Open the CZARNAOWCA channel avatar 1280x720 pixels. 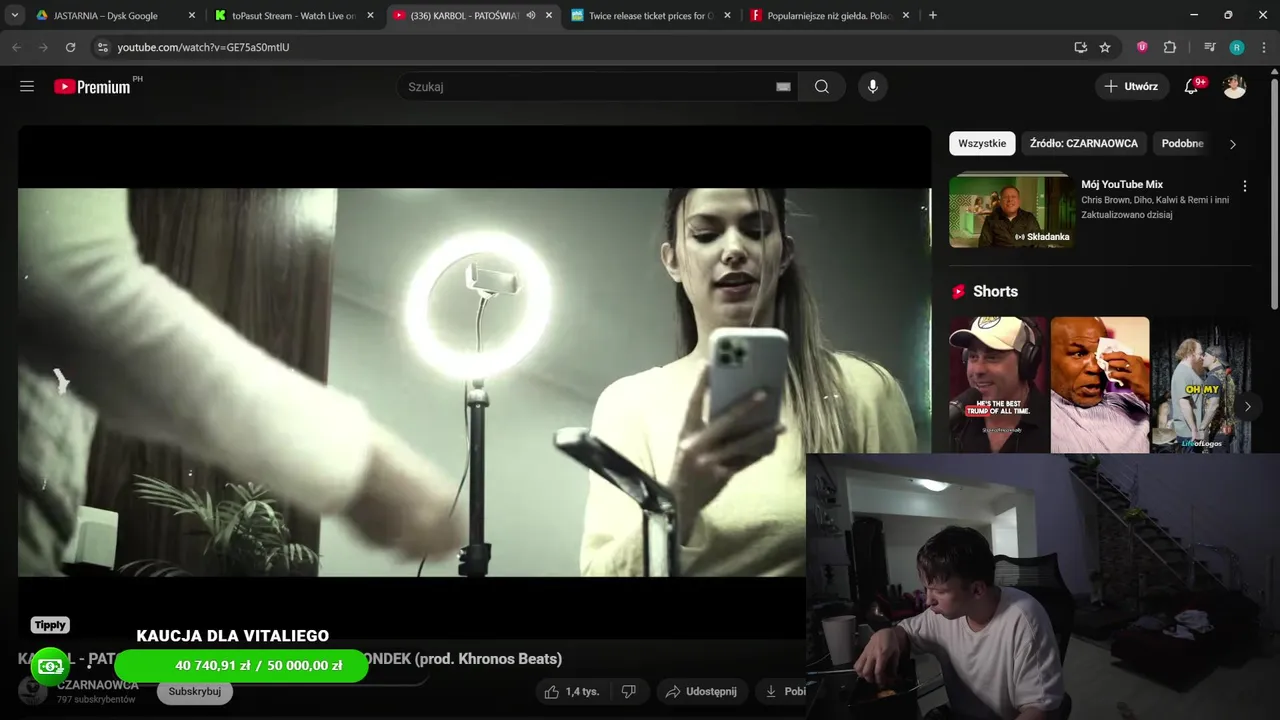(32, 690)
